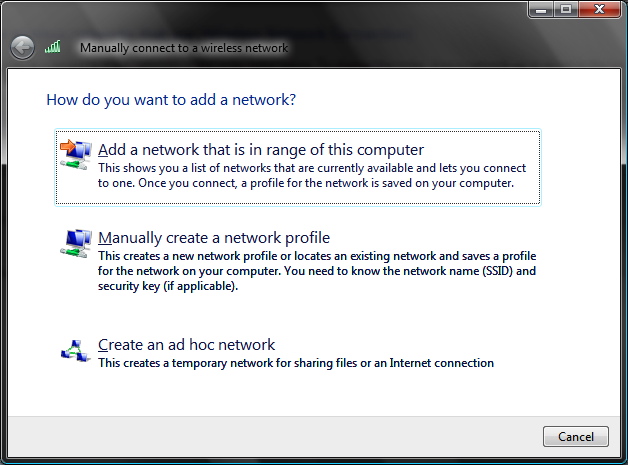Minimize the wireless network wizard window
Viewport: 628px width, 465px height.
pos(542,9)
